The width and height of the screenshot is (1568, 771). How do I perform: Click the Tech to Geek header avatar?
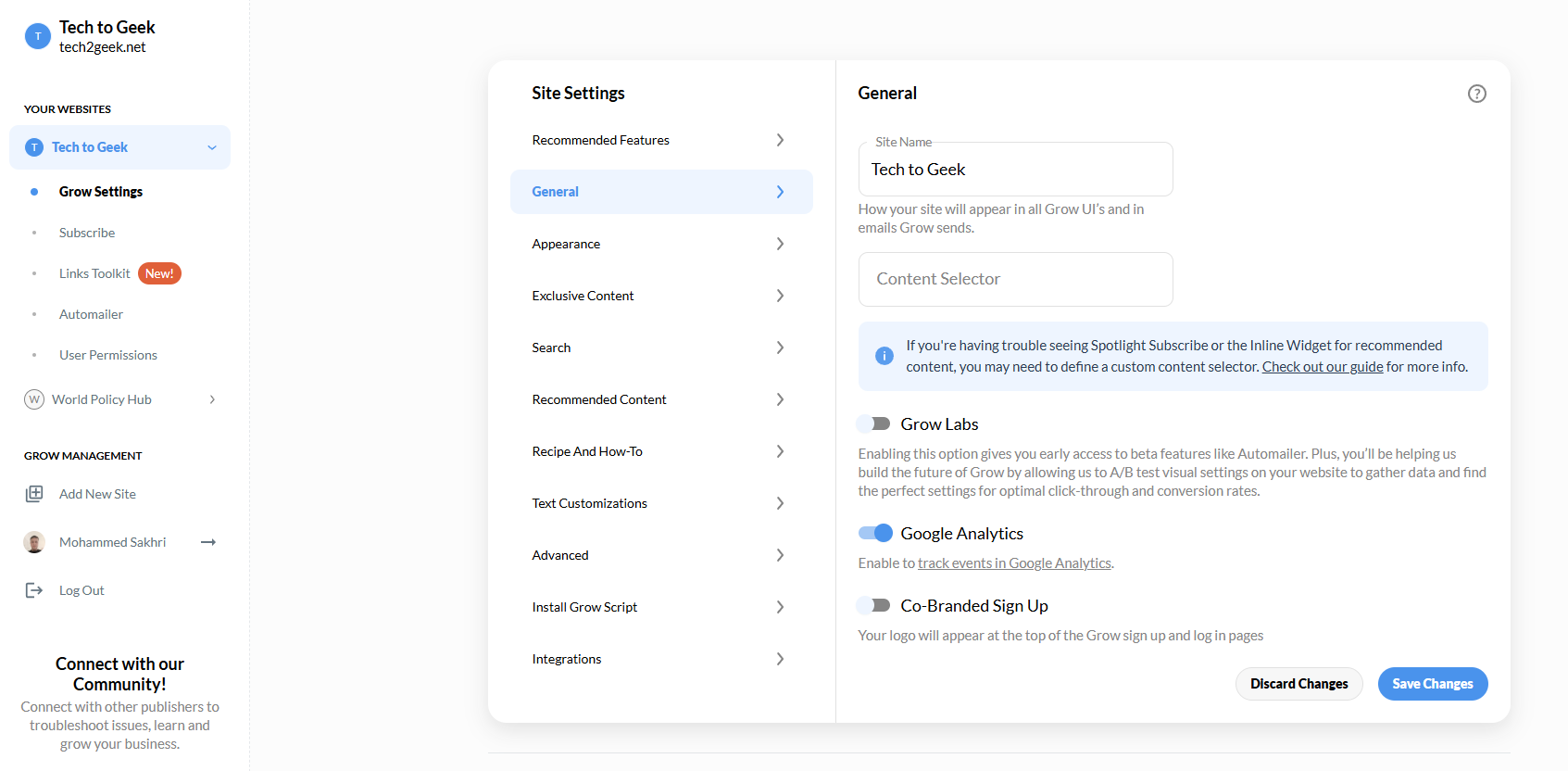(37, 36)
